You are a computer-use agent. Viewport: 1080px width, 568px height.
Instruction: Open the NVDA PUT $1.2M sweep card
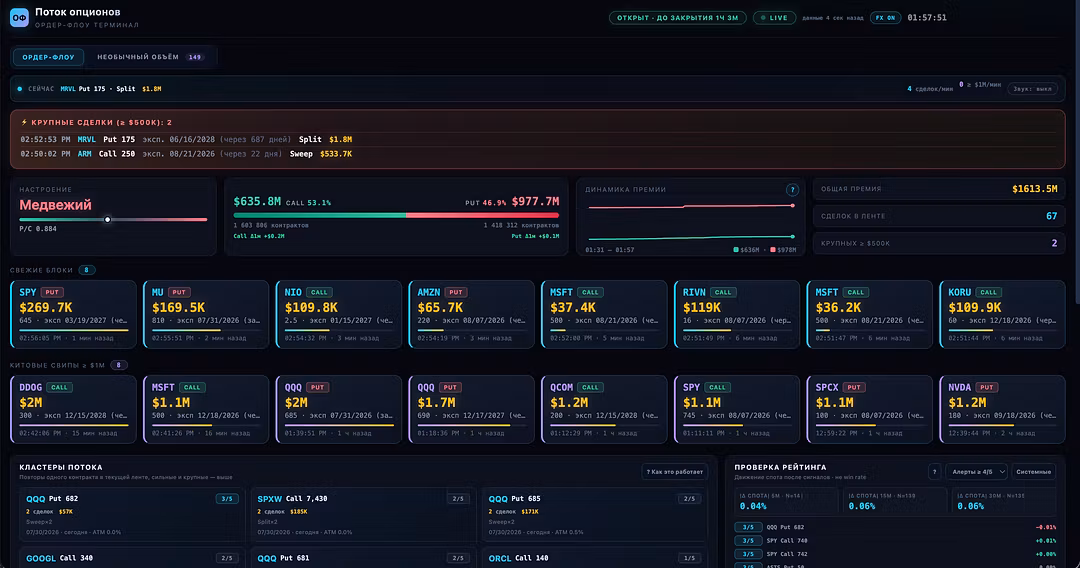(x=1002, y=409)
